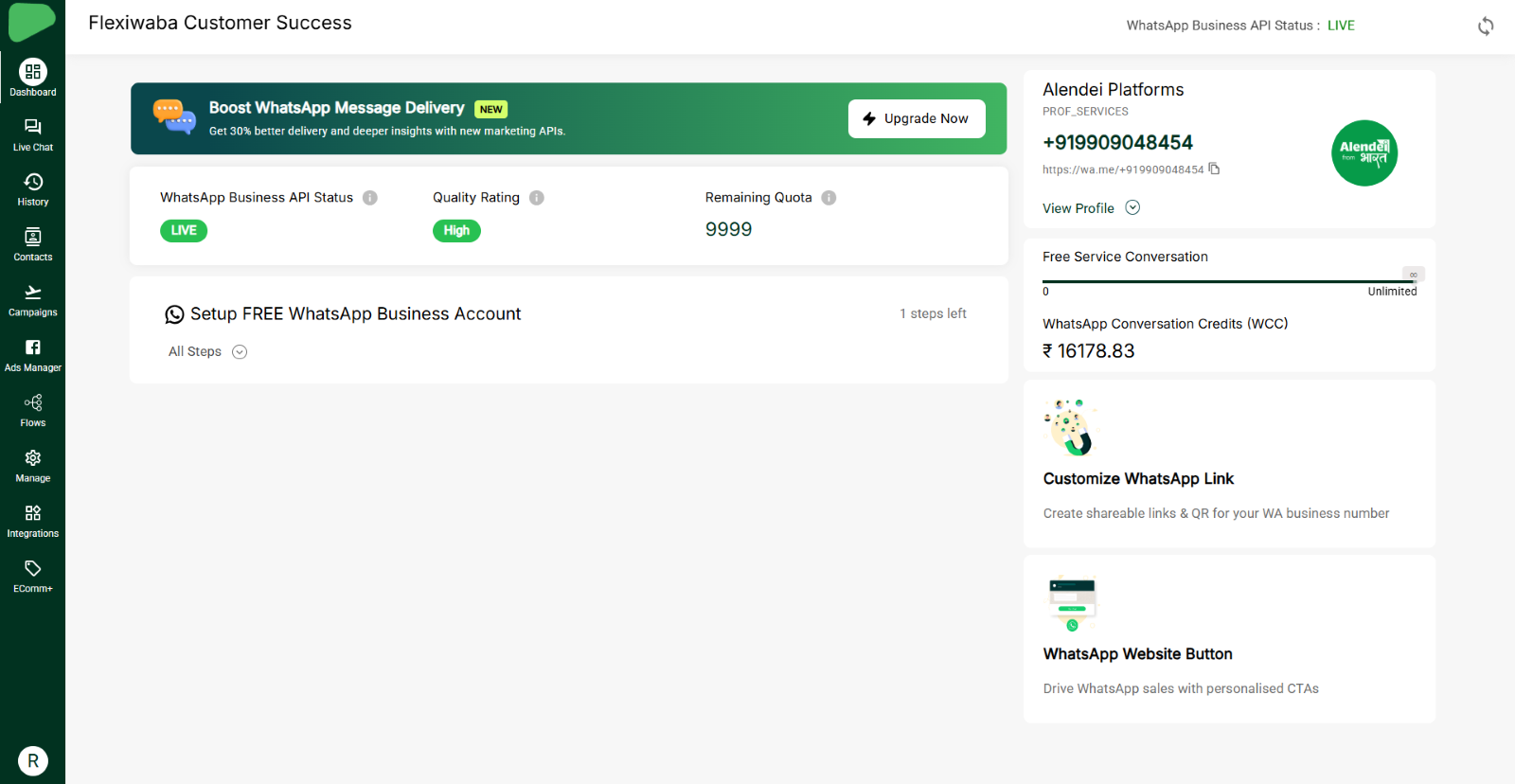1515x784 pixels.
Task: Click the Customize WhatsApp Link illustration
Action: tap(1070, 427)
